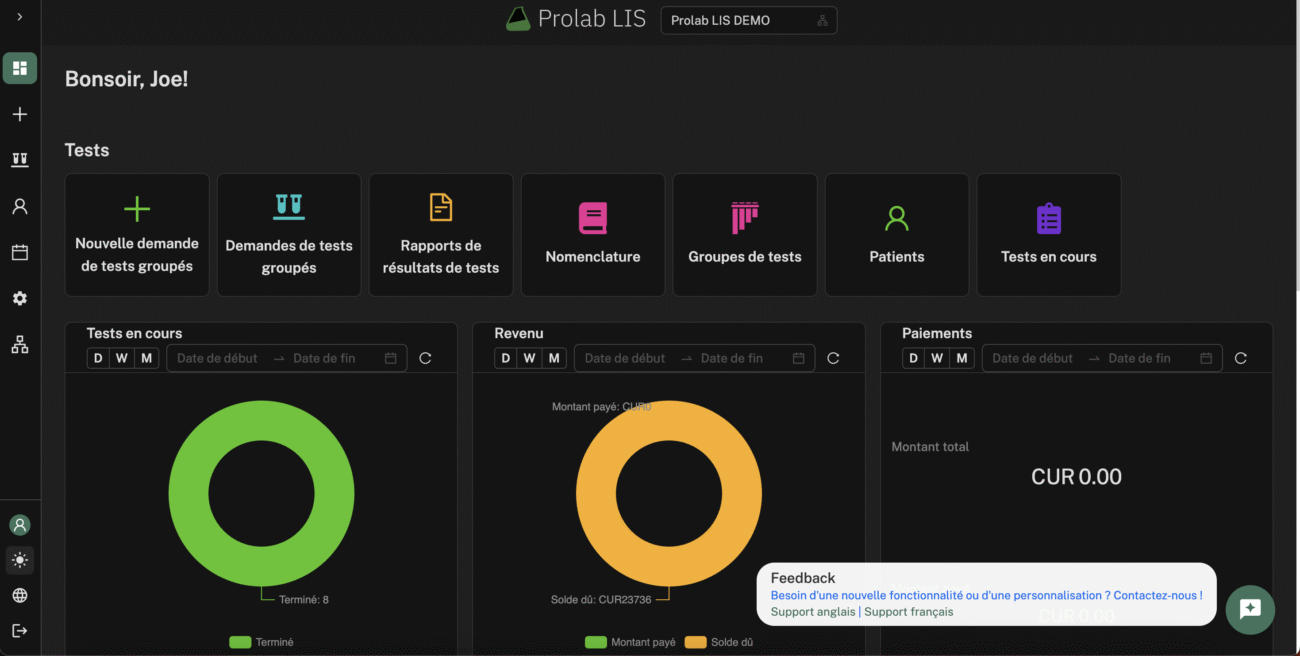This screenshot has height=656, width=1300.
Task: Select W range in Revenu panel
Action: click(530, 358)
